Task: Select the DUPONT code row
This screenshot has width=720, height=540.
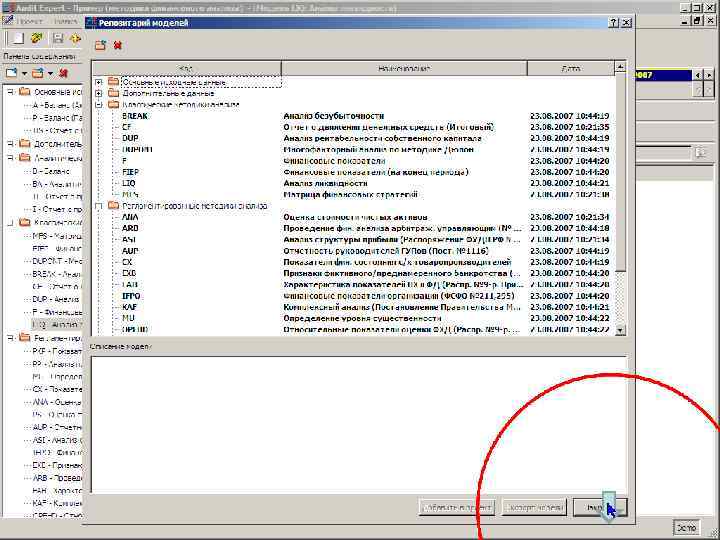Action: [354, 150]
